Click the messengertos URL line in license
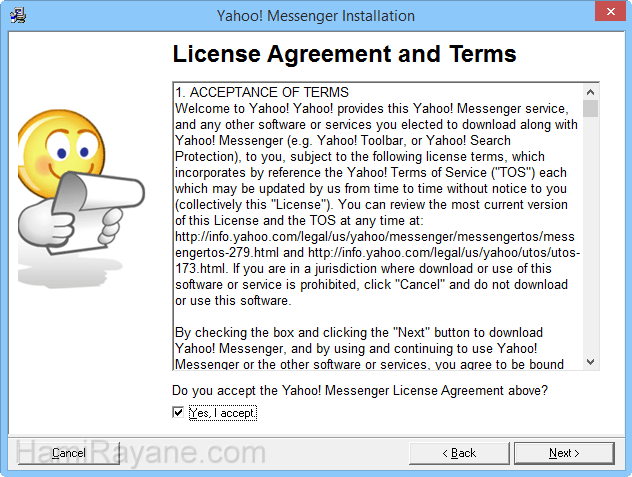This screenshot has height=477, width=632. tap(375, 236)
